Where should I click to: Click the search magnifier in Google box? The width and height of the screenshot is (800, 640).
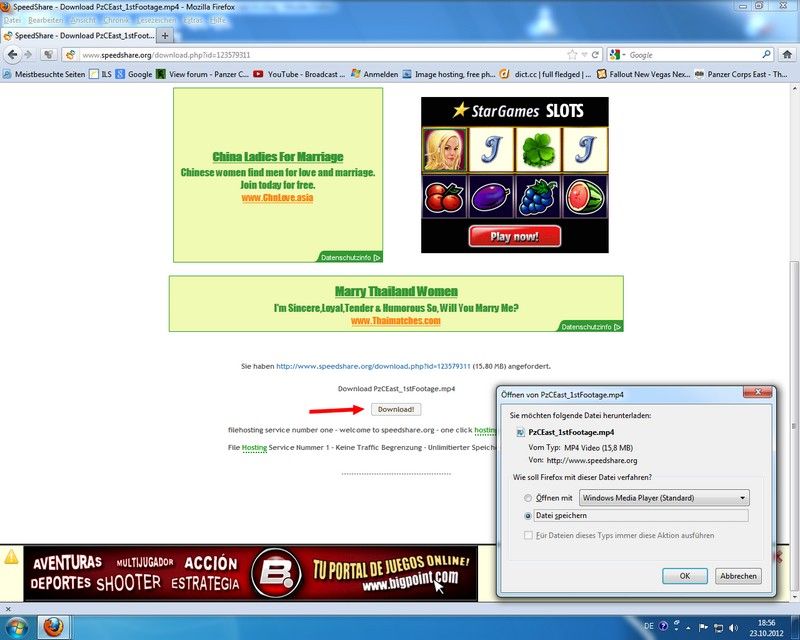point(766,55)
